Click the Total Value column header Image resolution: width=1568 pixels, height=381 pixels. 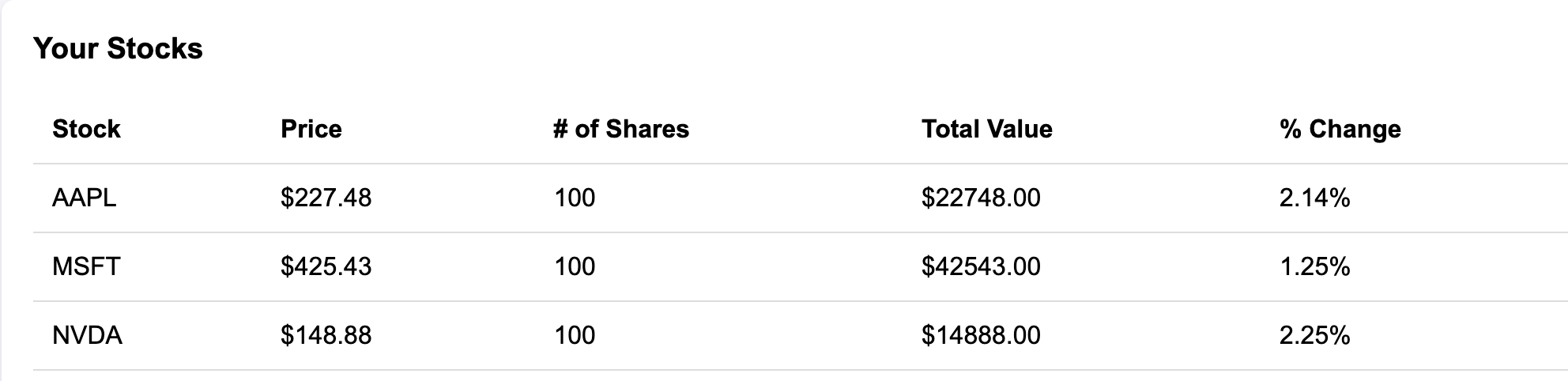tap(986, 129)
